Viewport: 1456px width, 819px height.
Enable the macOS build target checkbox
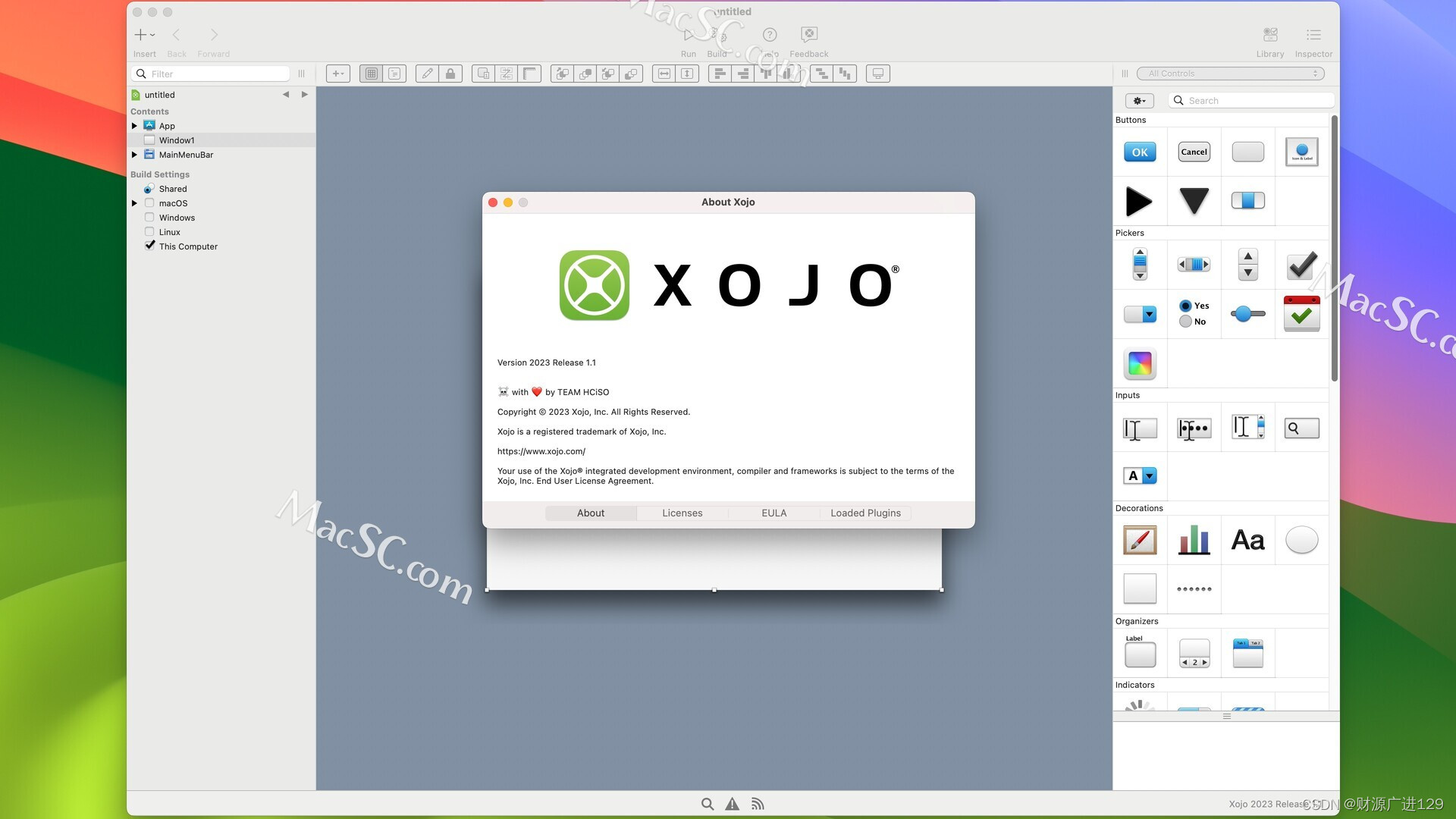click(x=149, y=202)
